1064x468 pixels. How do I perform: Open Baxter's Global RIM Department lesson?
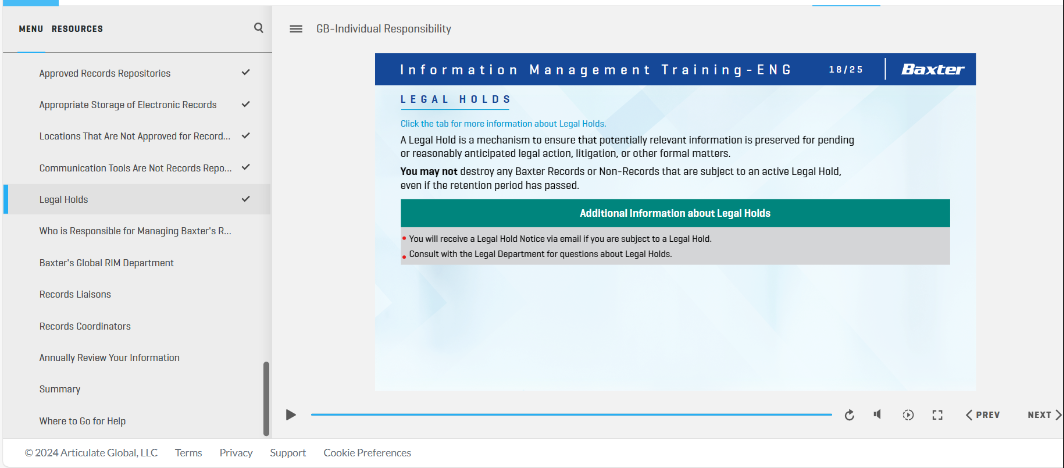(137, 262)
